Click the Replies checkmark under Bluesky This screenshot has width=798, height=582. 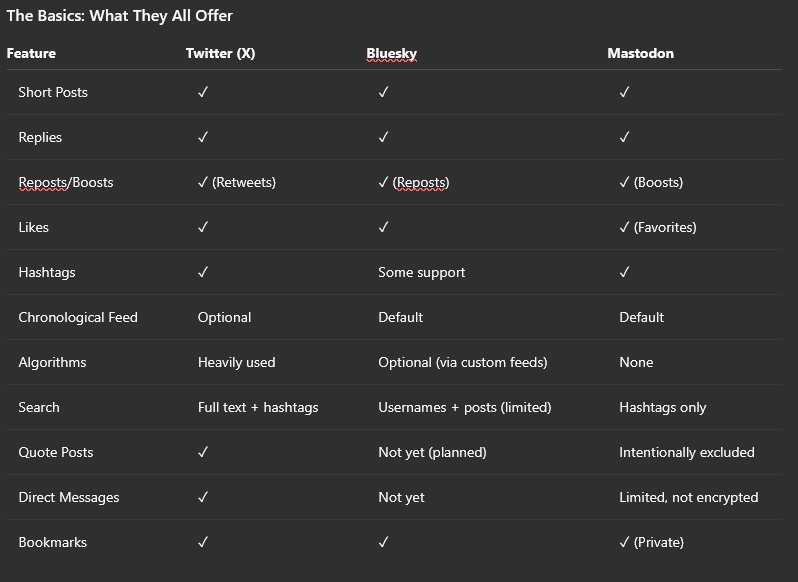tap(384, 137)
